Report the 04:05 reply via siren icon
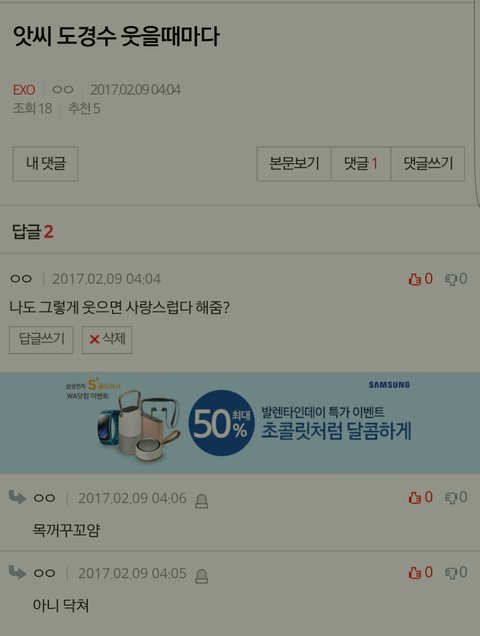This screenshot has height=636, width=480. coord(202,576)
